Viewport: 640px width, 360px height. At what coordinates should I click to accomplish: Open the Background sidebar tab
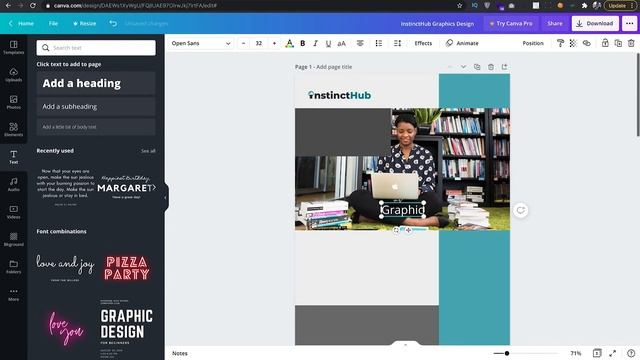click(13, 239)
